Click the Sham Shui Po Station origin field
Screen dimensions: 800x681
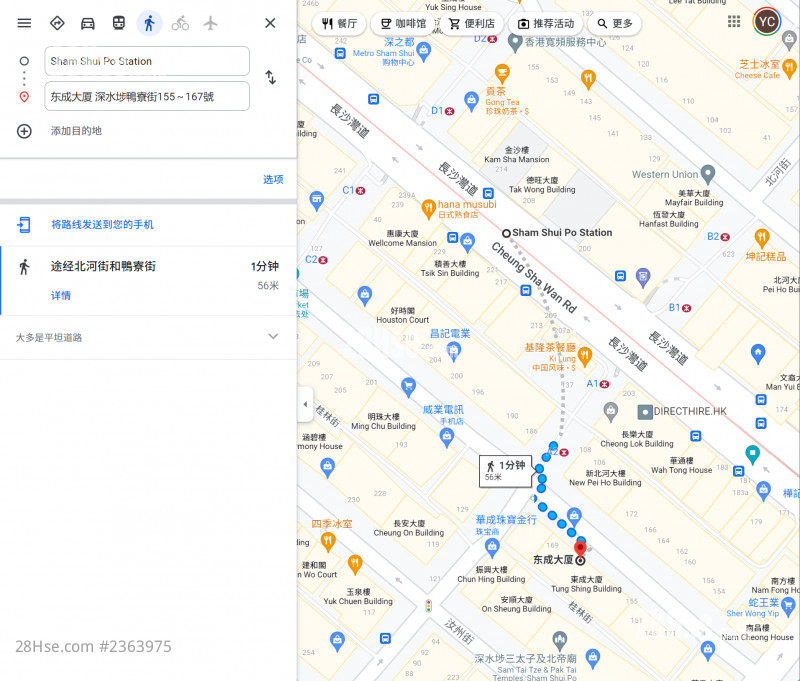click(147, 61)
